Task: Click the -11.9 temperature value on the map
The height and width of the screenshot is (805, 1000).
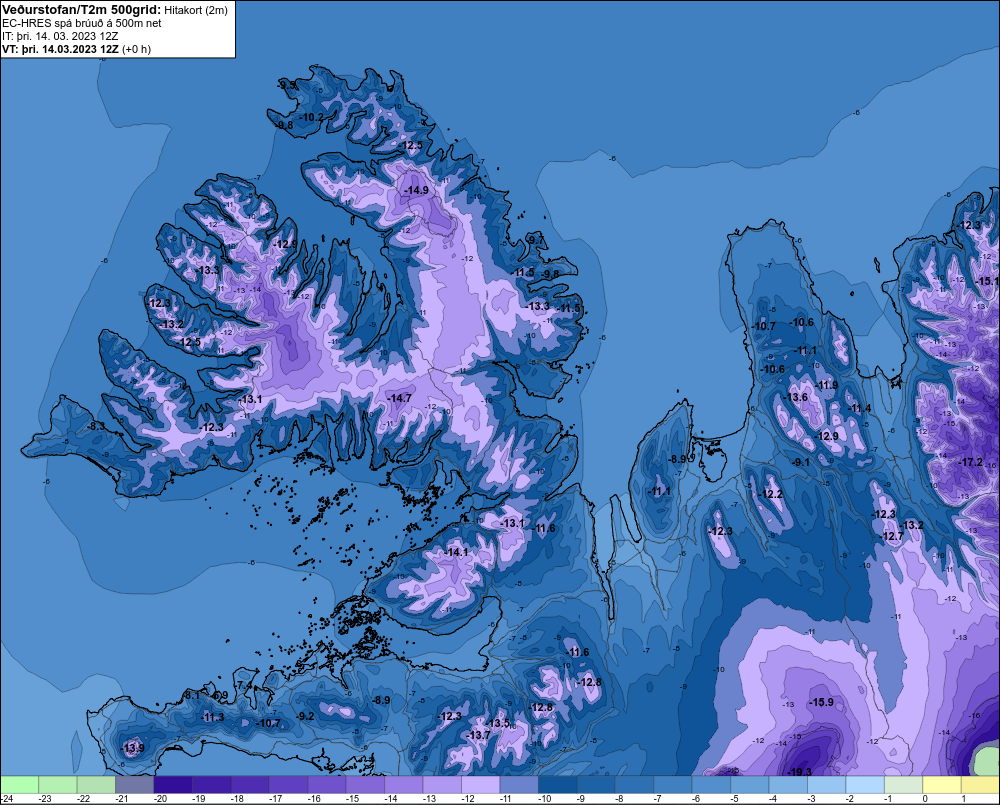Action: coord(827,385)
